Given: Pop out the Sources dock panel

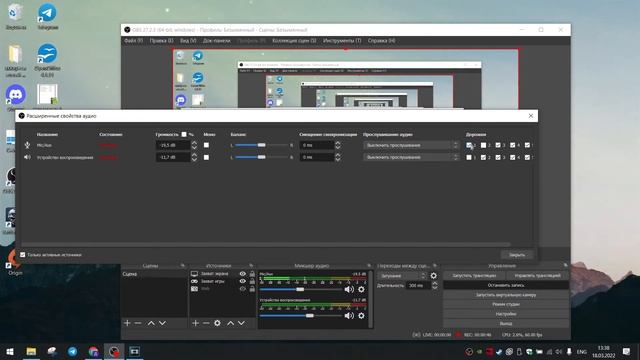Looking at the screenshot, I should point(251,266).
